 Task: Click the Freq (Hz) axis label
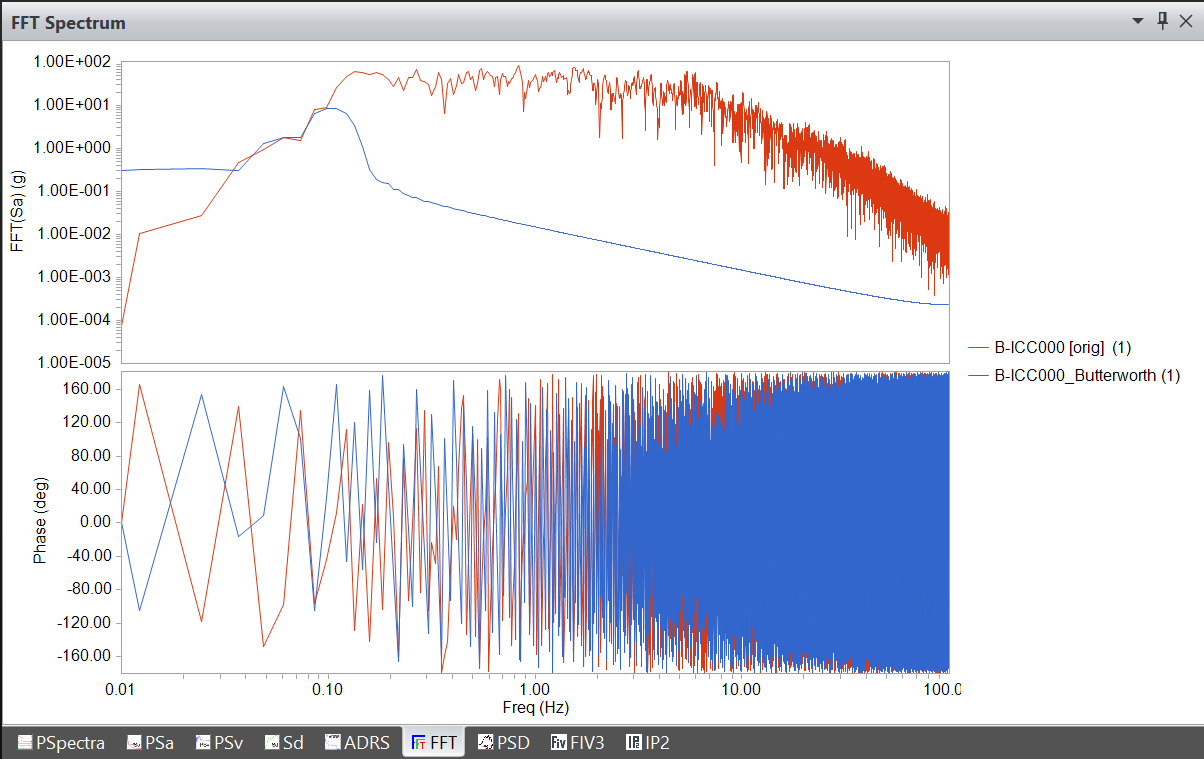click(x=534, y=708)
